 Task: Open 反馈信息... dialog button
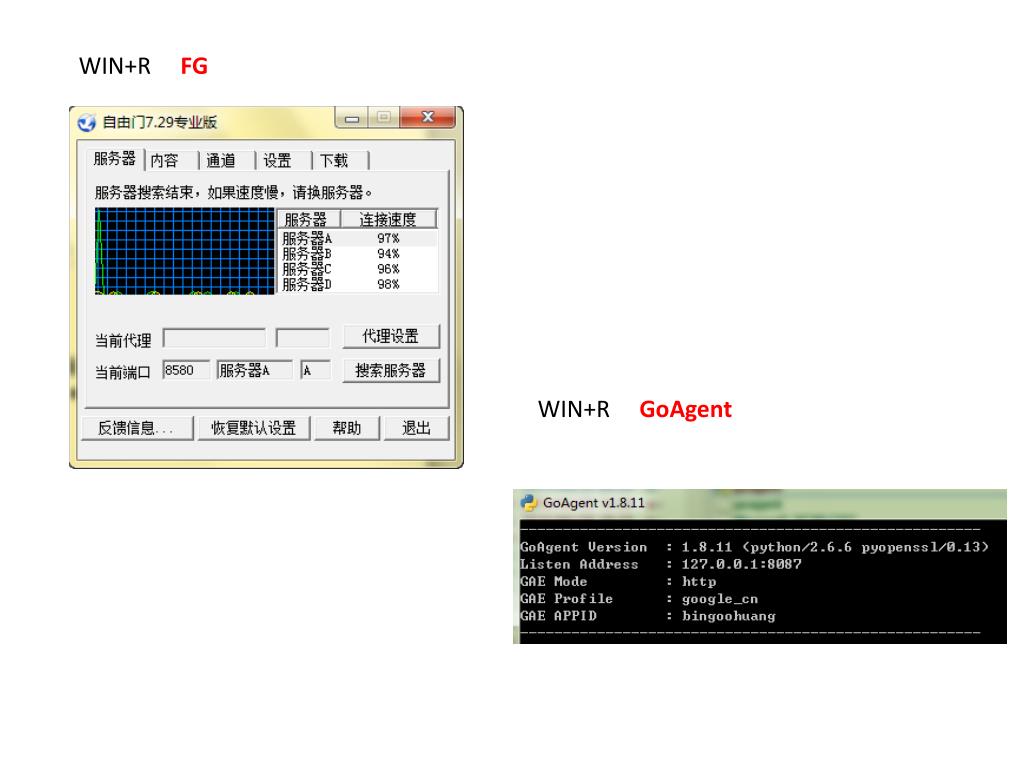coord(136,428)
